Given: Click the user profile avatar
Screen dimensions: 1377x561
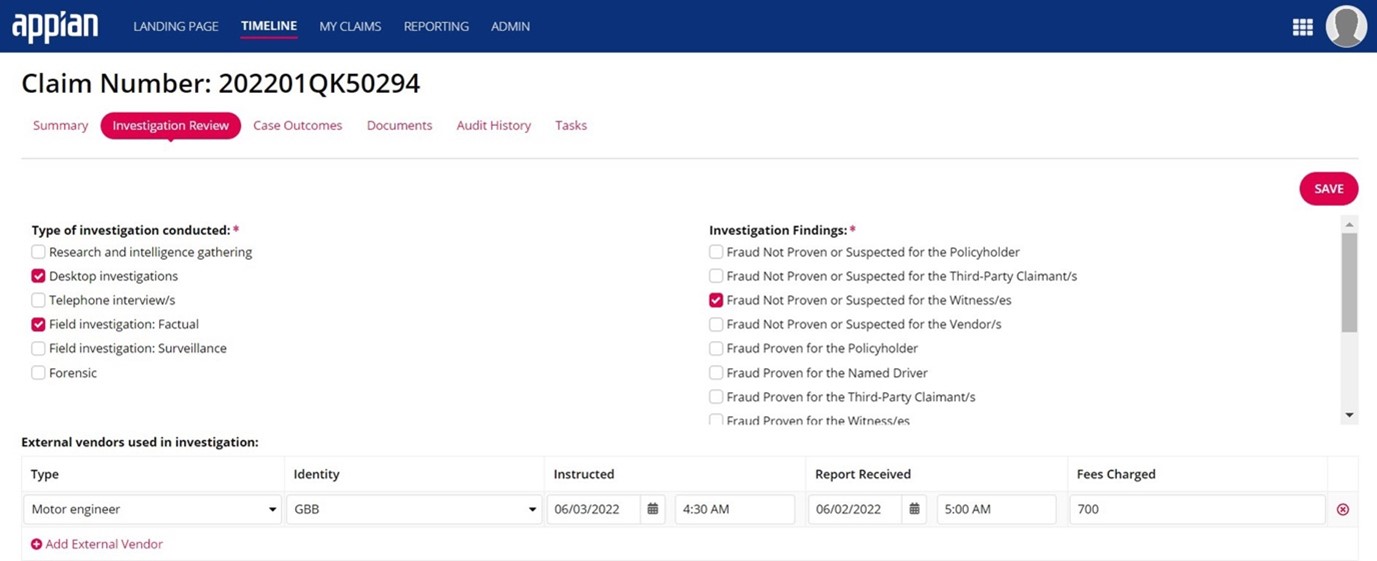Looking at the screenshot, I should click(1346, 27).
